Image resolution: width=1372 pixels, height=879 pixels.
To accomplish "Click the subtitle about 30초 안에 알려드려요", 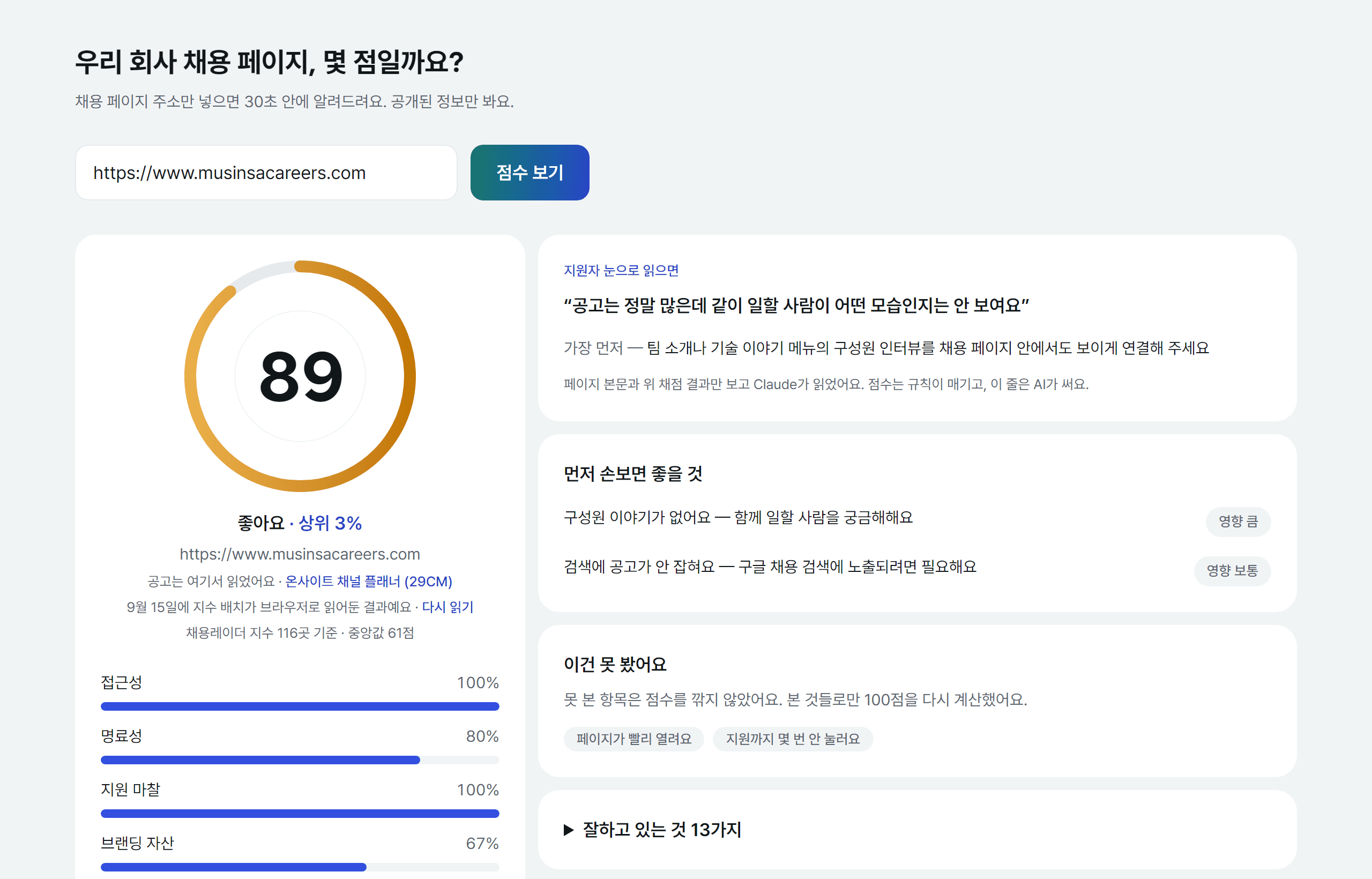I will click(x=294, y=102).
